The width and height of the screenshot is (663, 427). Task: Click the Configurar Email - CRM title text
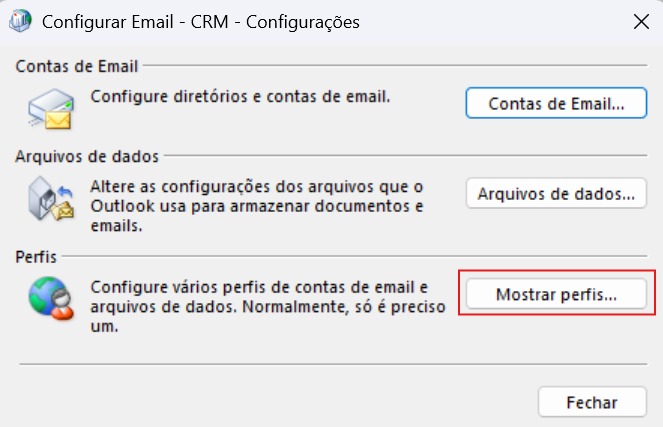201,22
